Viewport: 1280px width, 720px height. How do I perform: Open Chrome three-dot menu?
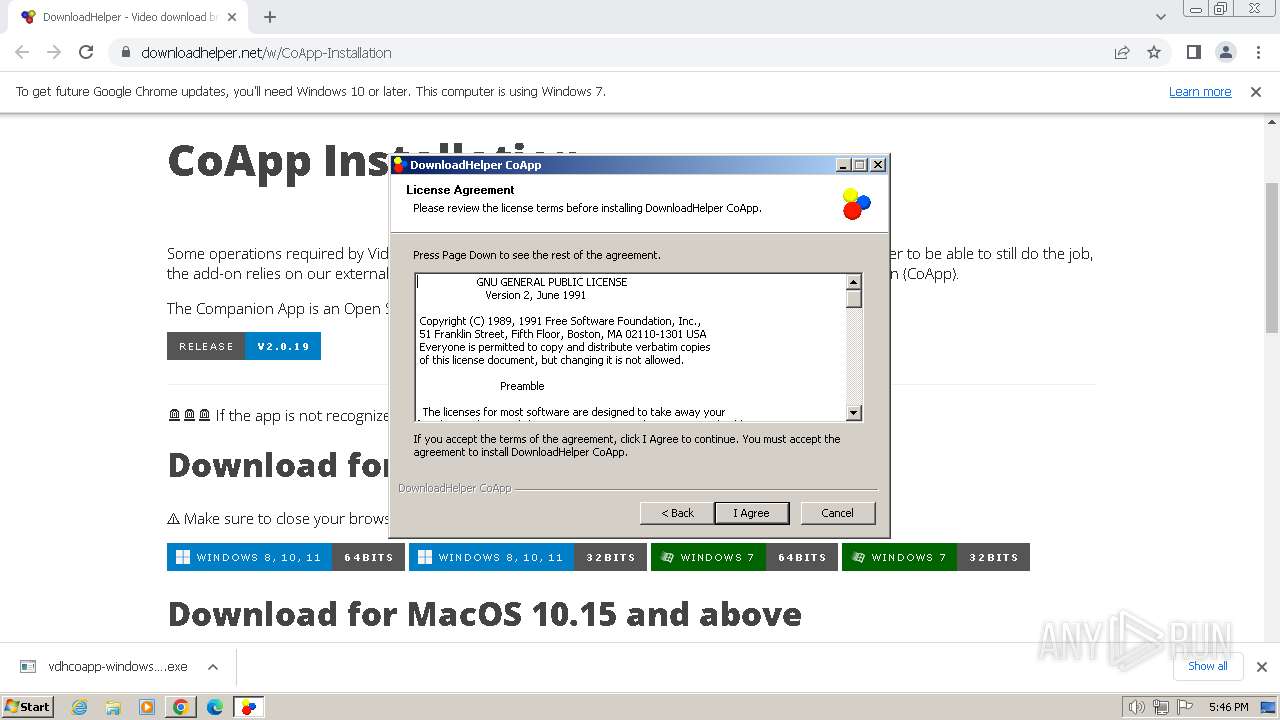pyautogui.click(x=1258, y=53)
